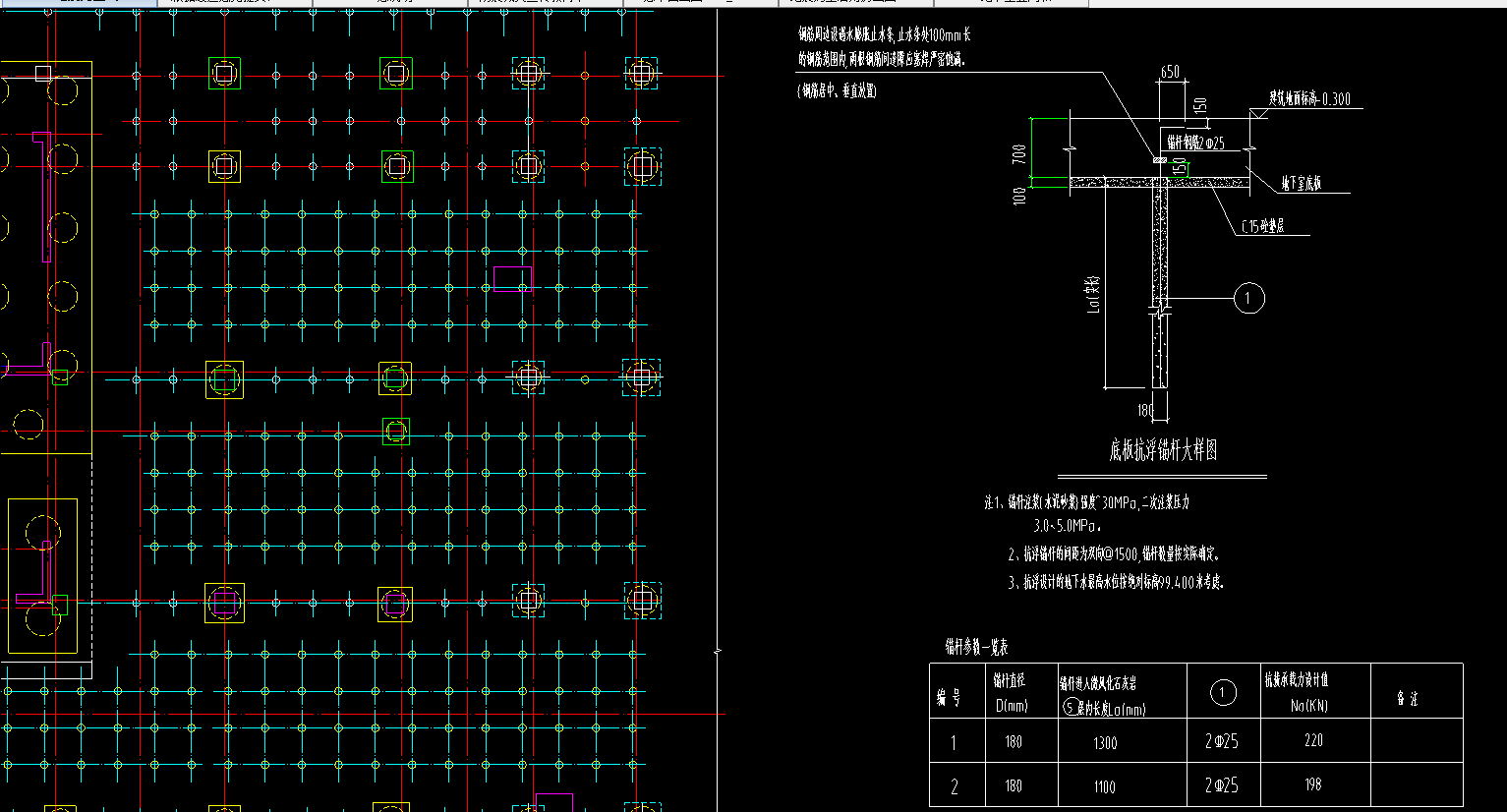Select the C15砼垫层 annotation

[x=1263, y=226]
